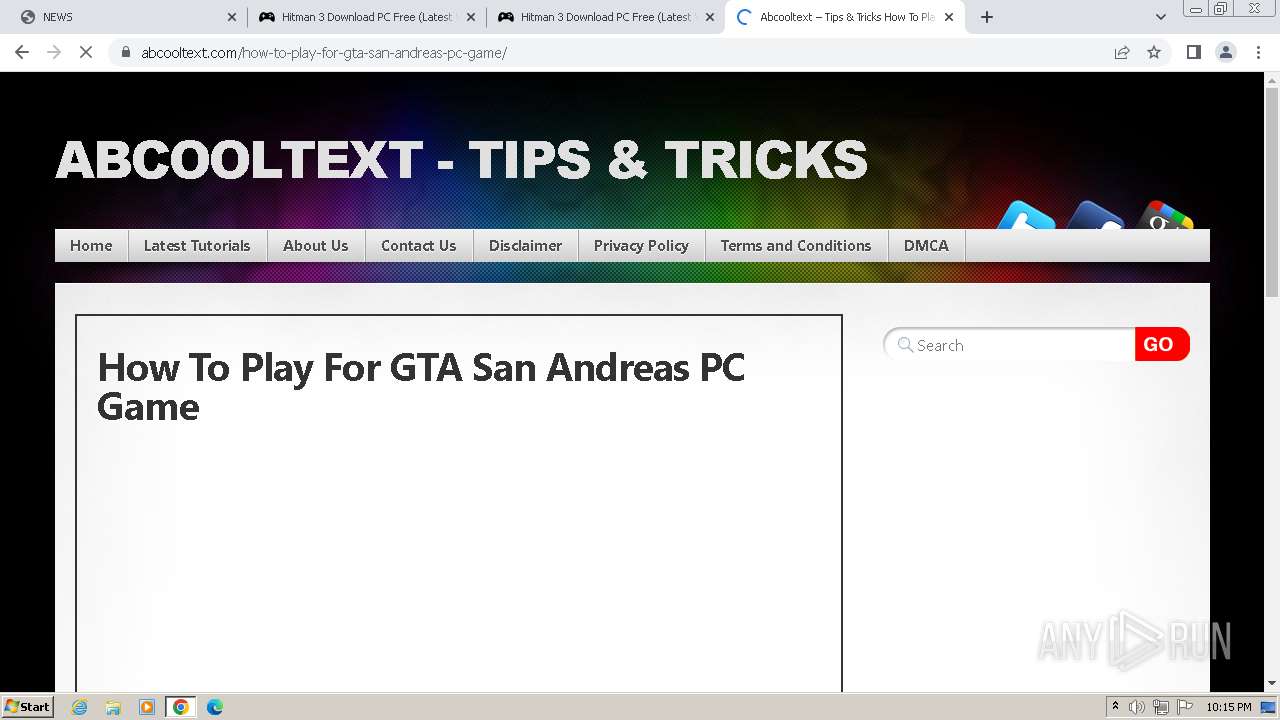
Task: Go back to the previous page
Action: coord(22,52)
